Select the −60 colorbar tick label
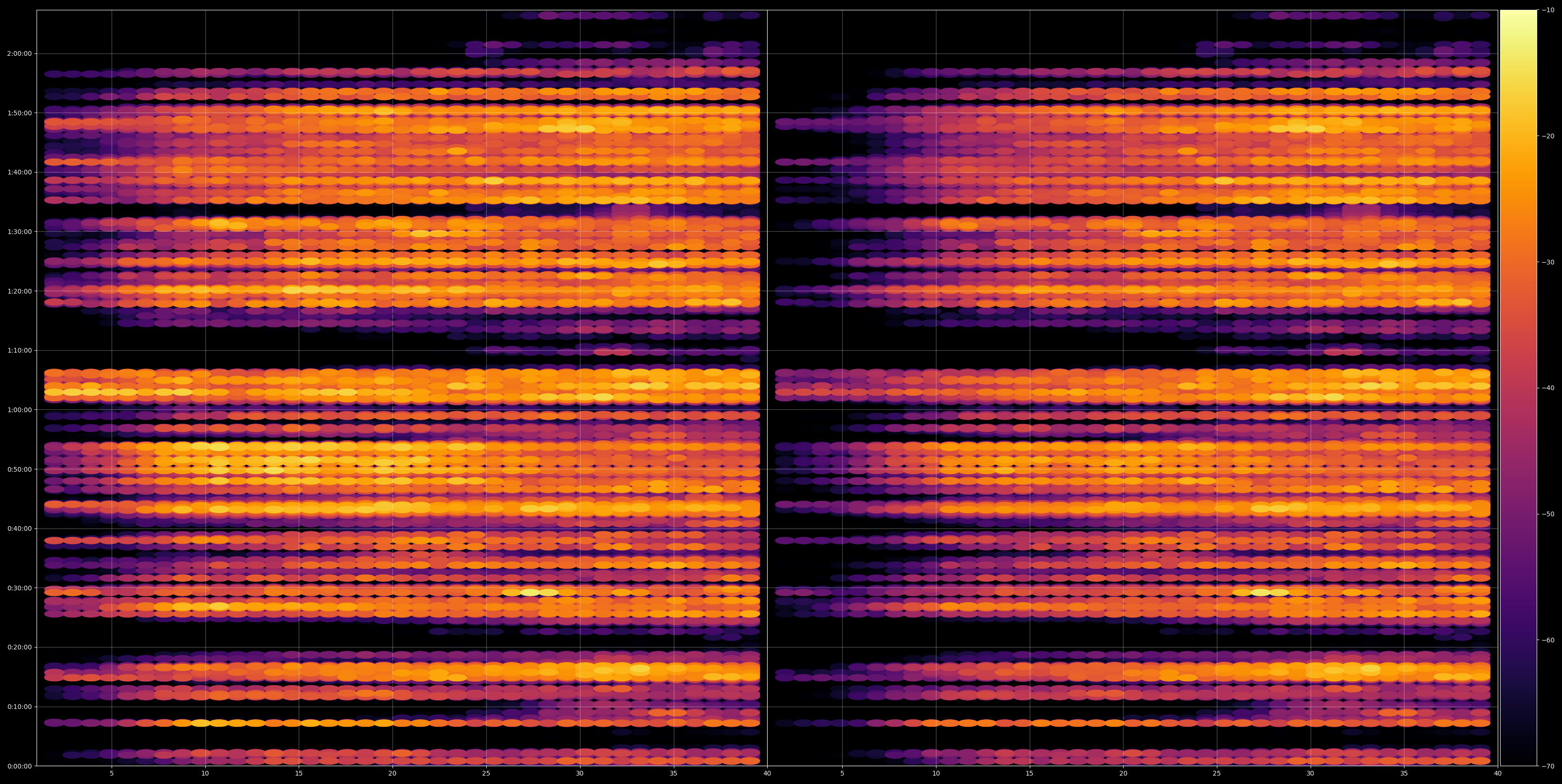 (x=1548, y=640)
